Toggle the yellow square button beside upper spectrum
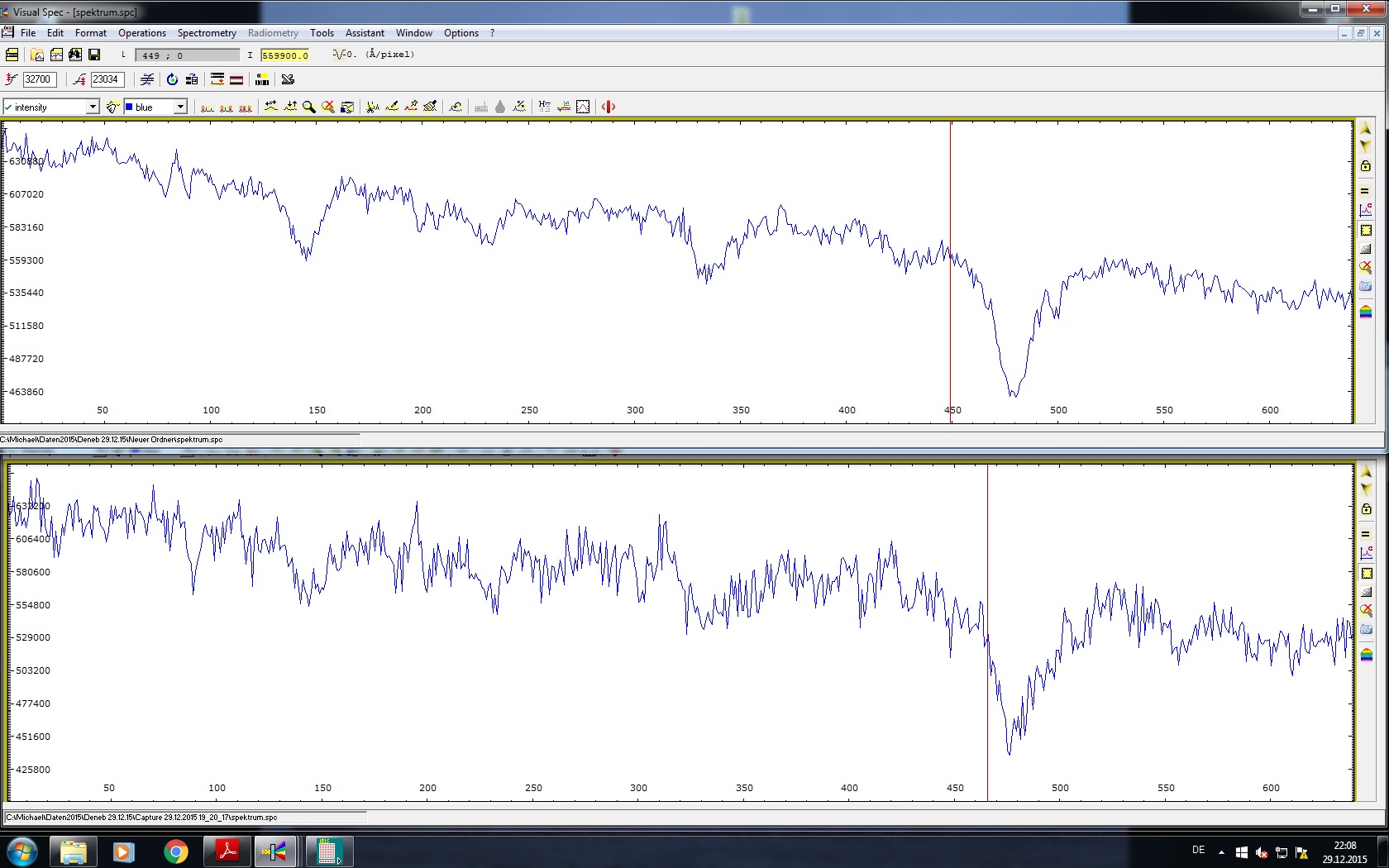The image size is (1389, 868). pyautogui.click(x=1366, y=231)
